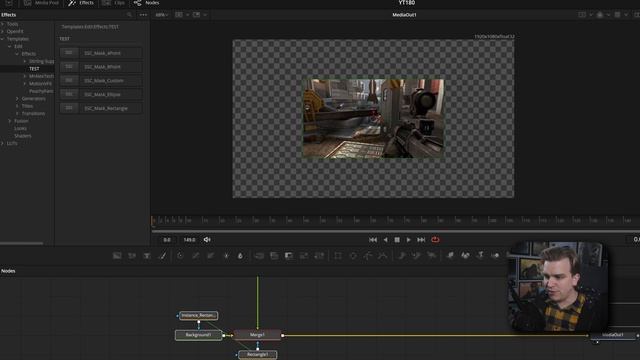Add a Text3D tool from toolbar
Image resolution: width=640 pixels, height=360 pixels.
point(480,256)
